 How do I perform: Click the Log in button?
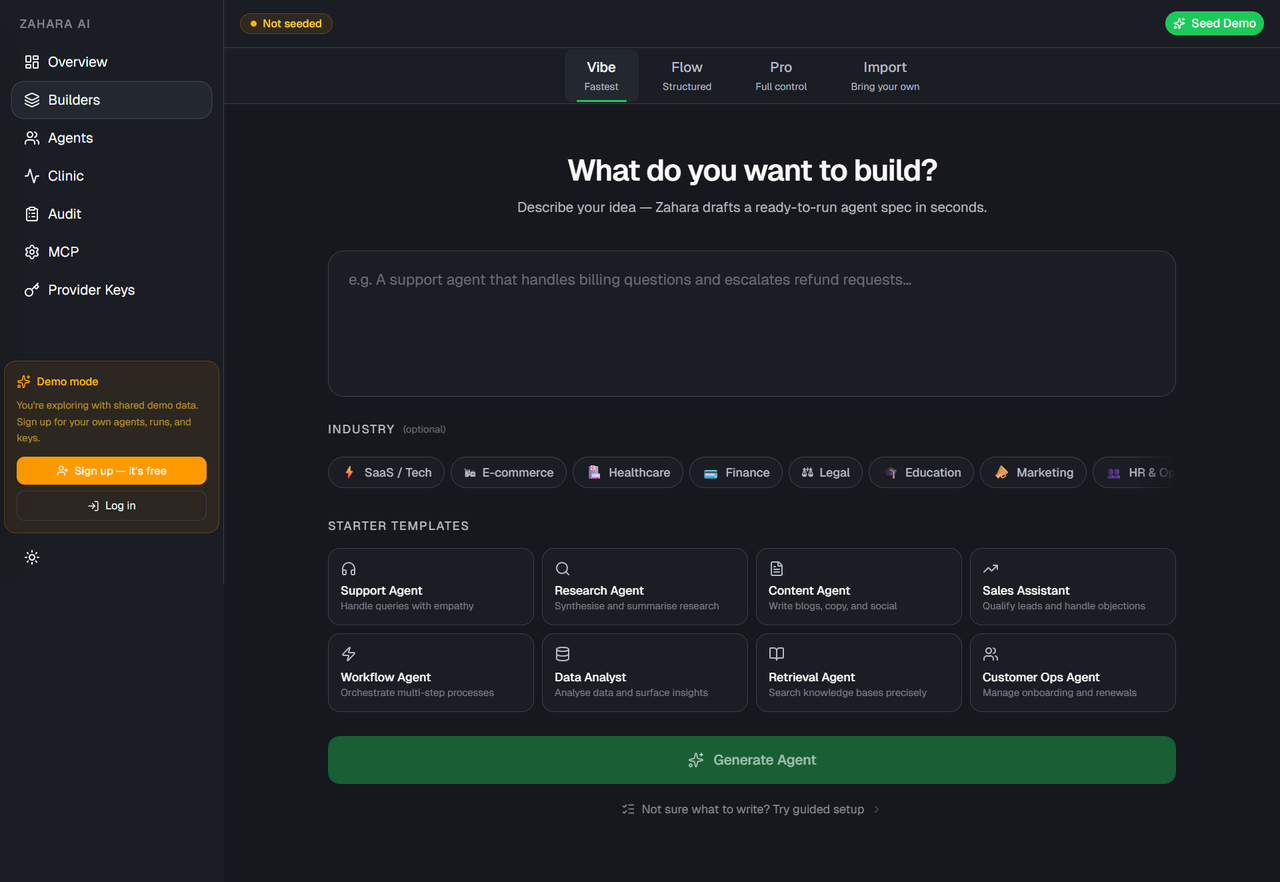[111, 506]
